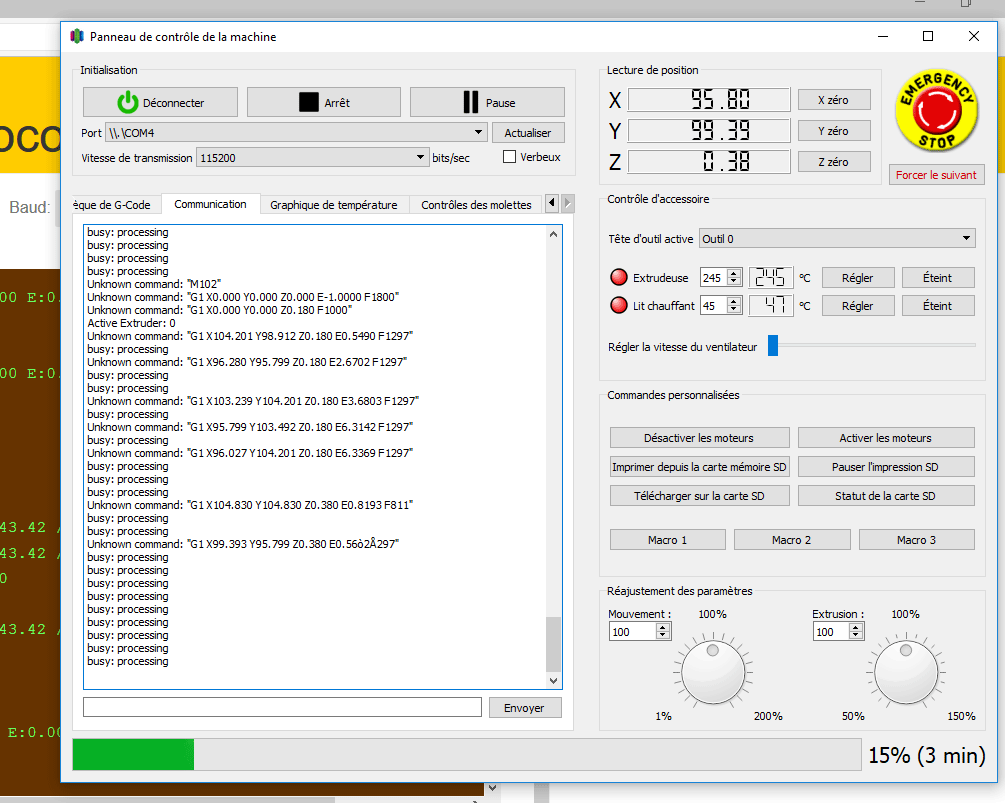Click the Extrusion multiplier dial knob
Screen dimensions: 1005x803
click(906, 672)
